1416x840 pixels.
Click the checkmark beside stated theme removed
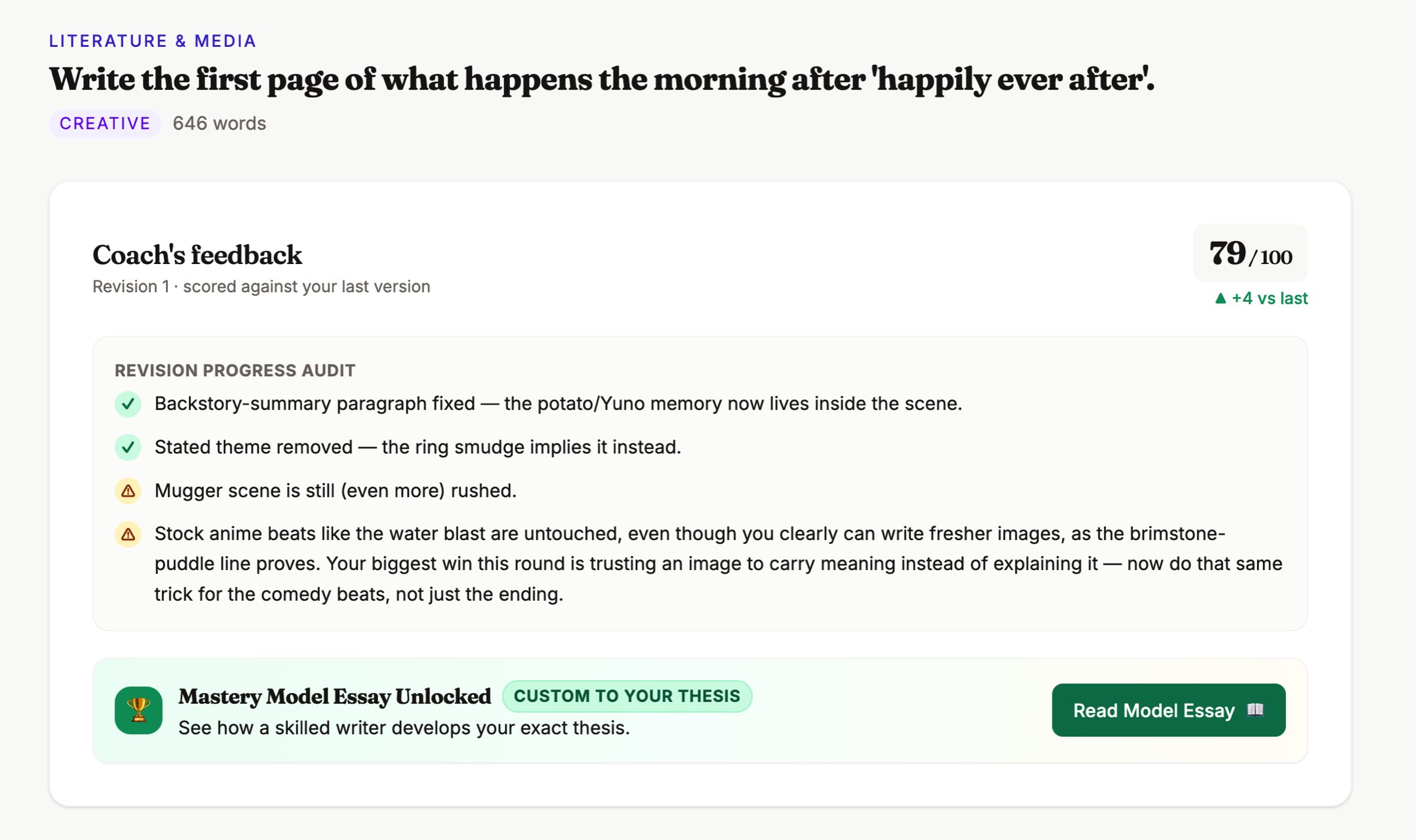[128, 447]
